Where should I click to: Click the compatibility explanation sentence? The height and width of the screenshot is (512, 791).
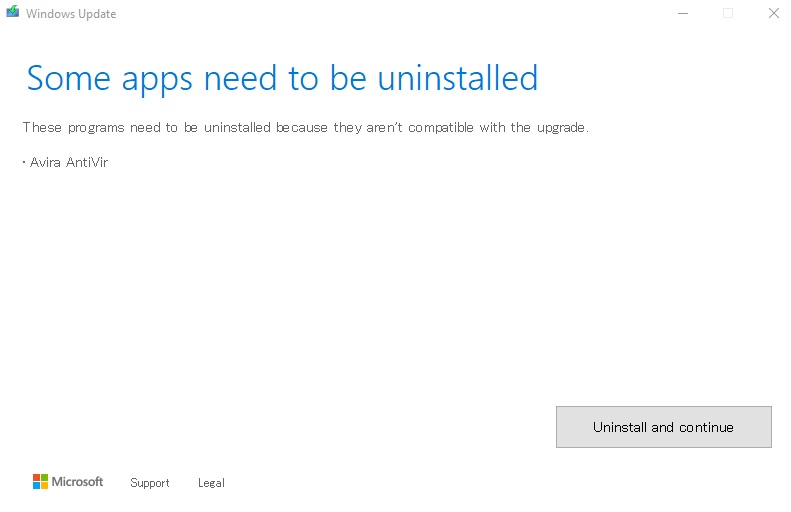(306, 128)
